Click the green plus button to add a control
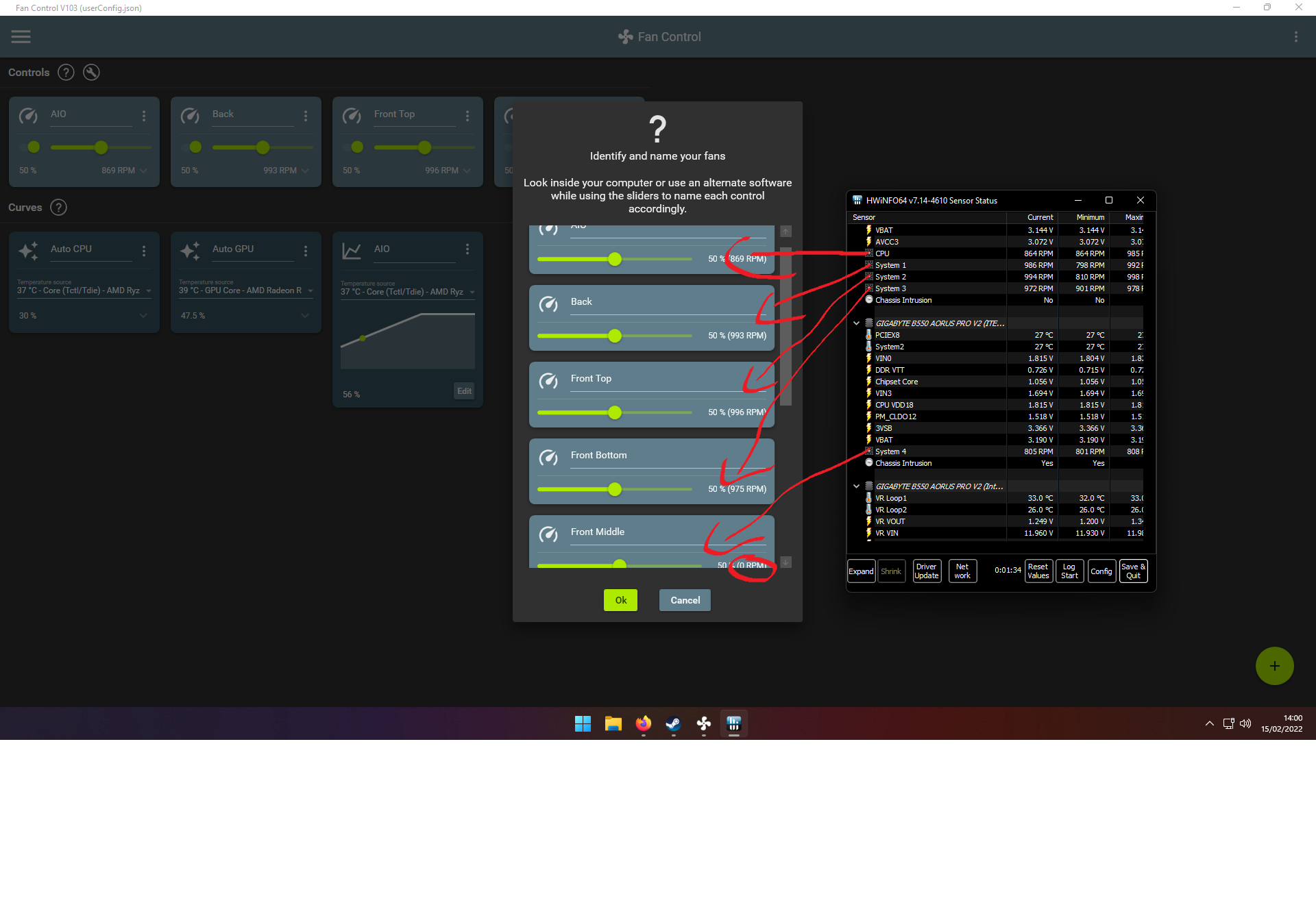The height and width of the screenshot is (918, 1316). pyautogui.click(x=1274, y=665)
